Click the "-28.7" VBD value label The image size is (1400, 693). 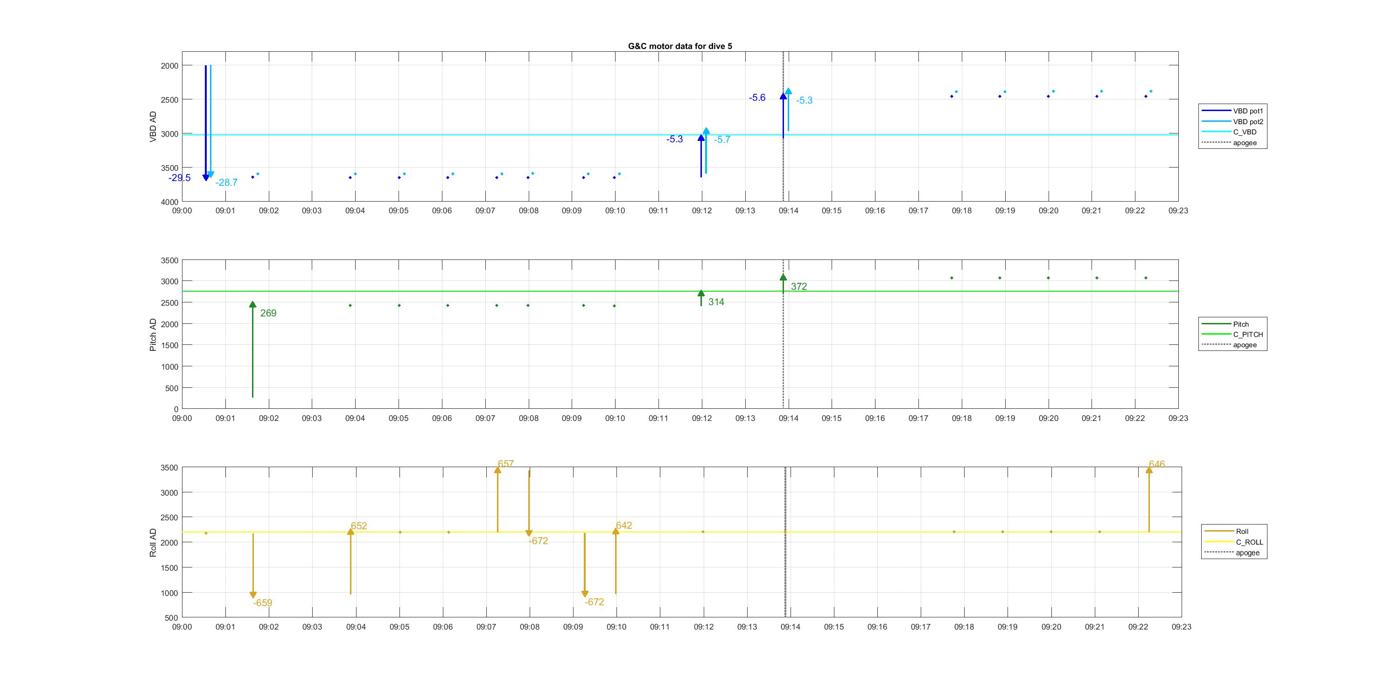coord(227,182)
